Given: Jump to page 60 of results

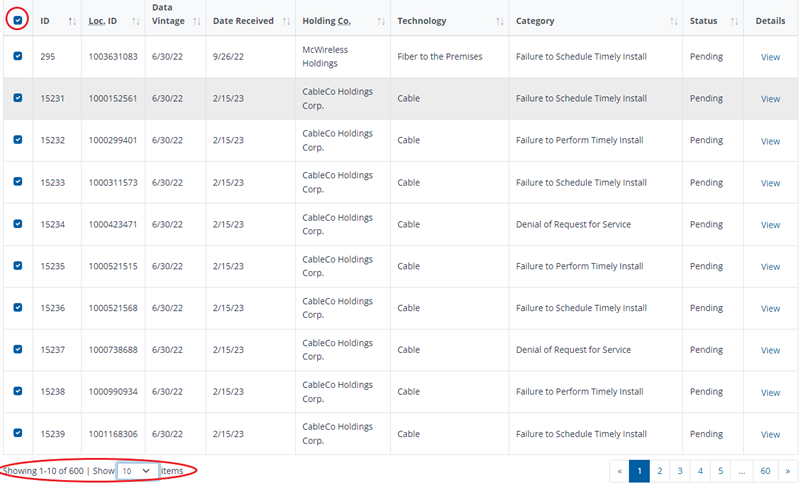Looking at the screenshot, I should click(x=765, y=471).
